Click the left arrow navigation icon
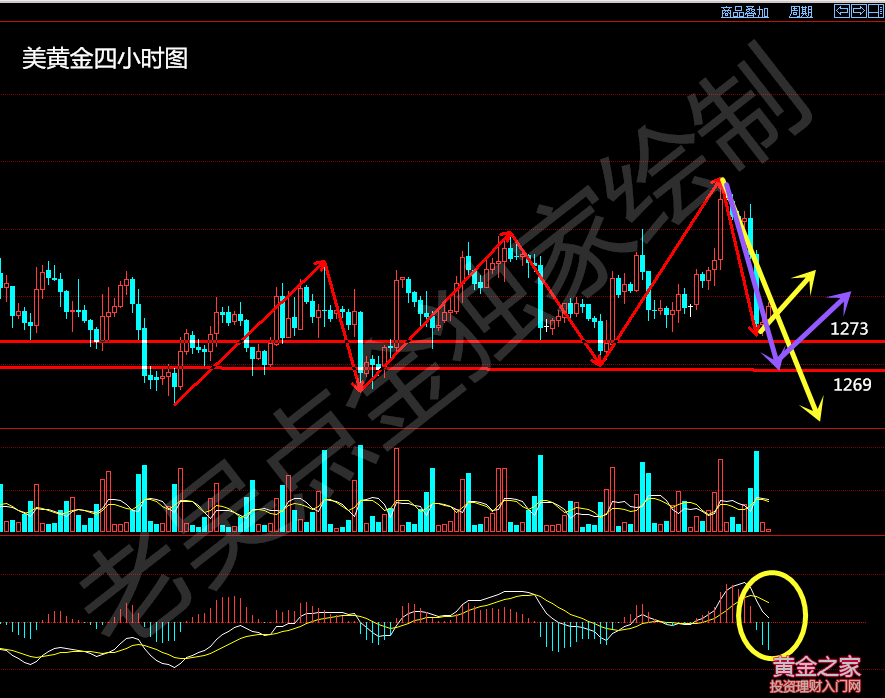Screen dimensions: 885x698 [841, 11]
